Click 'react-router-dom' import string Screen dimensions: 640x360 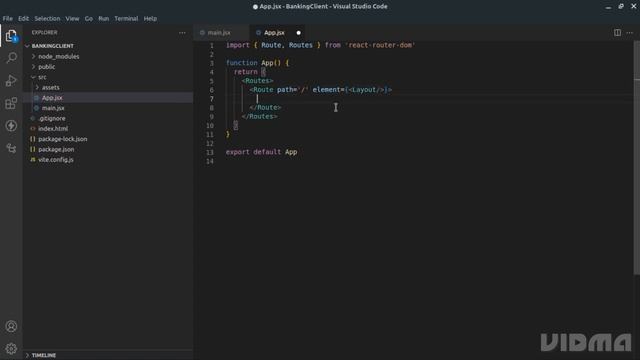(x=380, y=45)
